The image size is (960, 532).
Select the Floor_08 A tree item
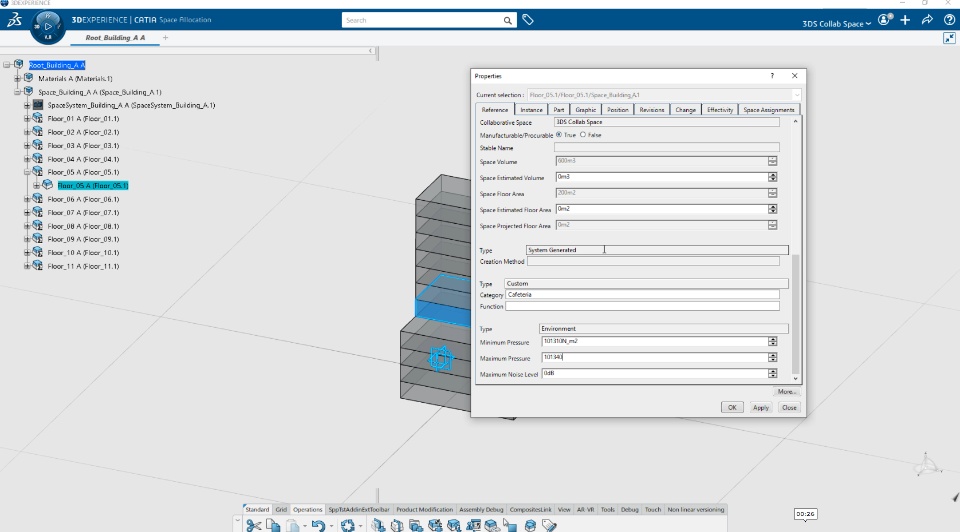coord(83,226)
